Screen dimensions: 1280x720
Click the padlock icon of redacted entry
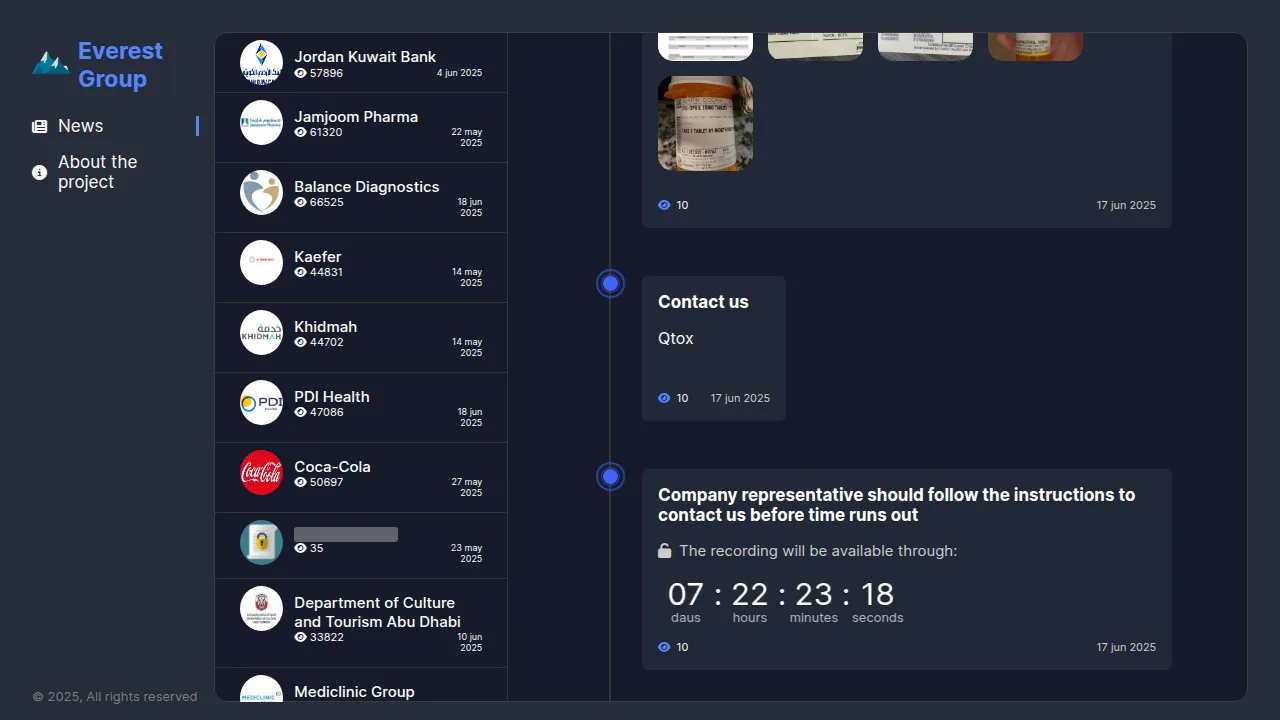(261, 542)
